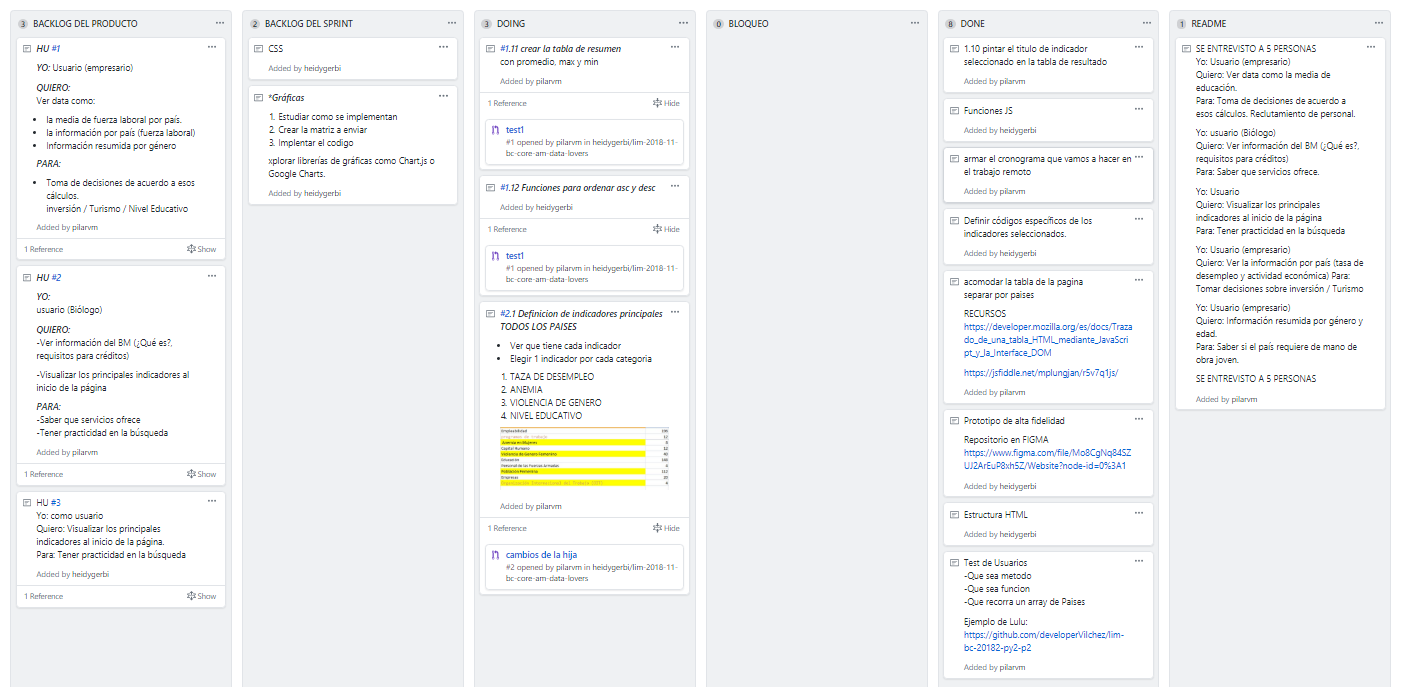The width and height of the screenshot is (1401, 687).
Task: Open #1.11 crear la tabla card menu
Action: click(x=675, y=47)
